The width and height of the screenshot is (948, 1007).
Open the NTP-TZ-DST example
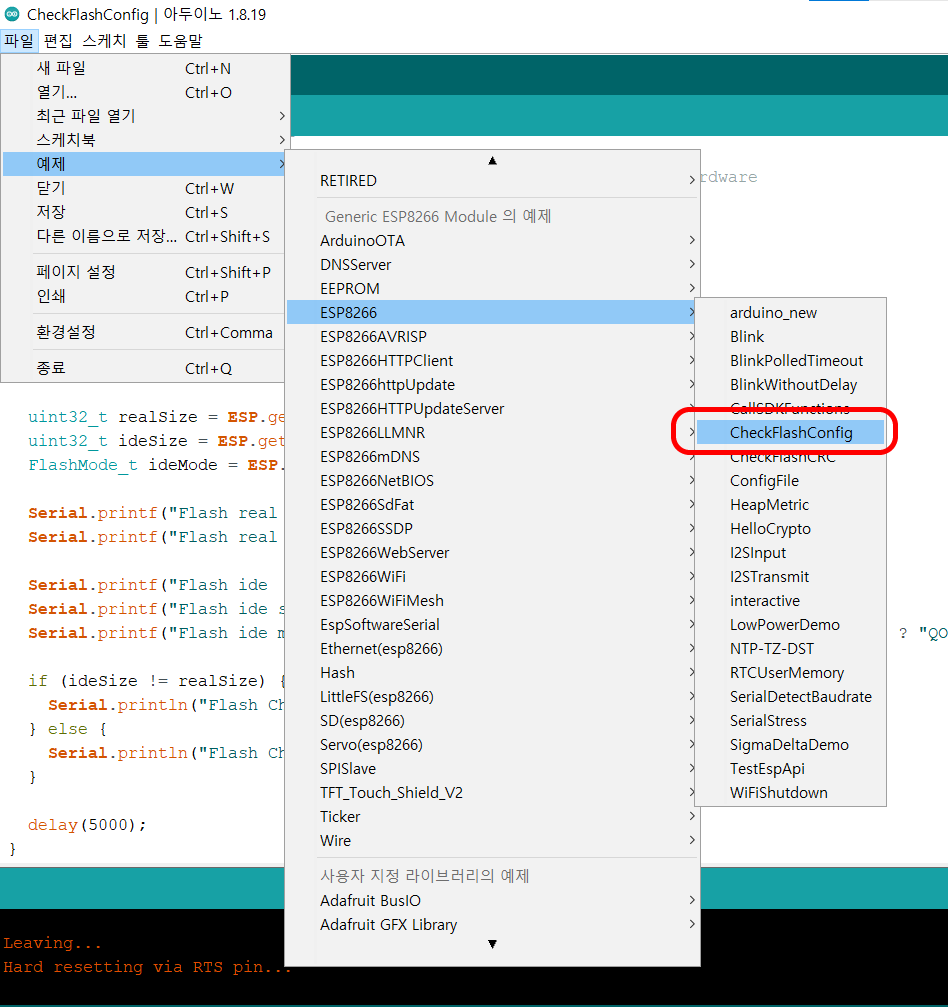[x=791, y=649]
